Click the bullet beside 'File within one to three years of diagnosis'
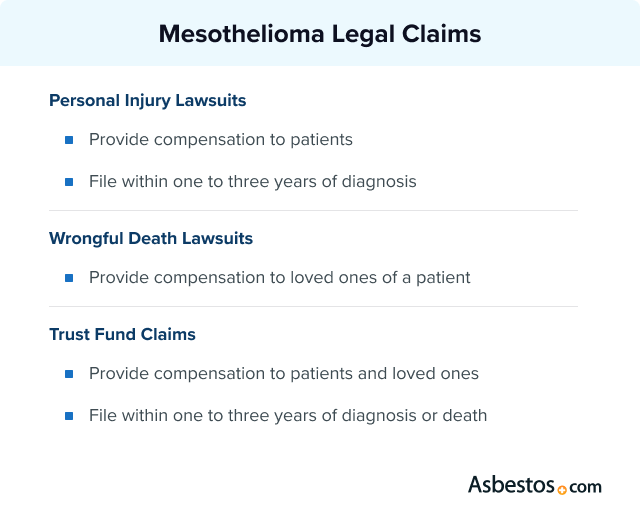This screenshot has width=640, height=518. [69, 182]
